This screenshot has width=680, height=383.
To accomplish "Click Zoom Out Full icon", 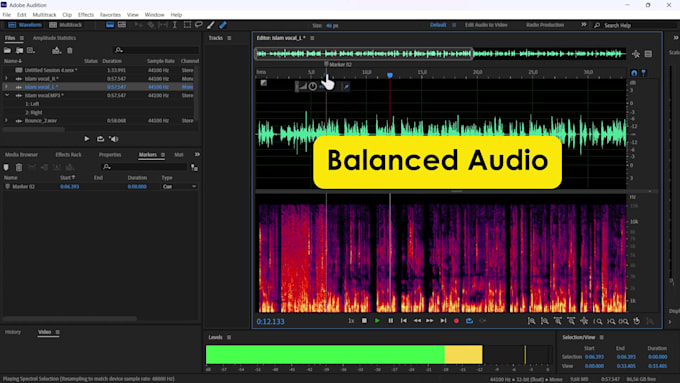I will [x=584, y=321].
